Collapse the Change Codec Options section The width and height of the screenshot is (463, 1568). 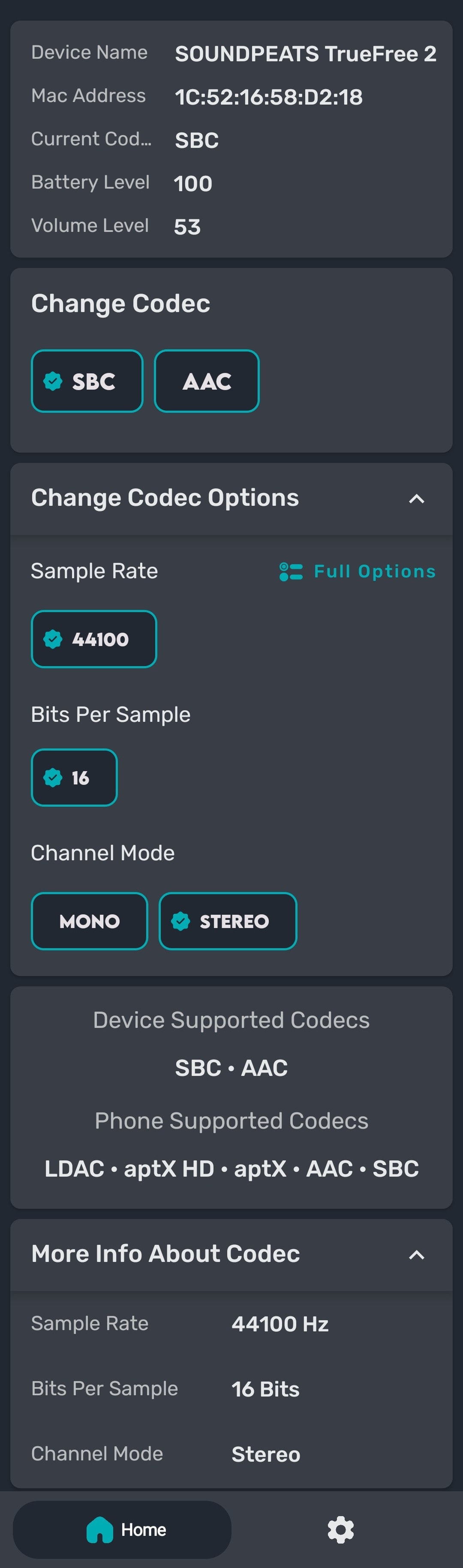click(417, 499)
